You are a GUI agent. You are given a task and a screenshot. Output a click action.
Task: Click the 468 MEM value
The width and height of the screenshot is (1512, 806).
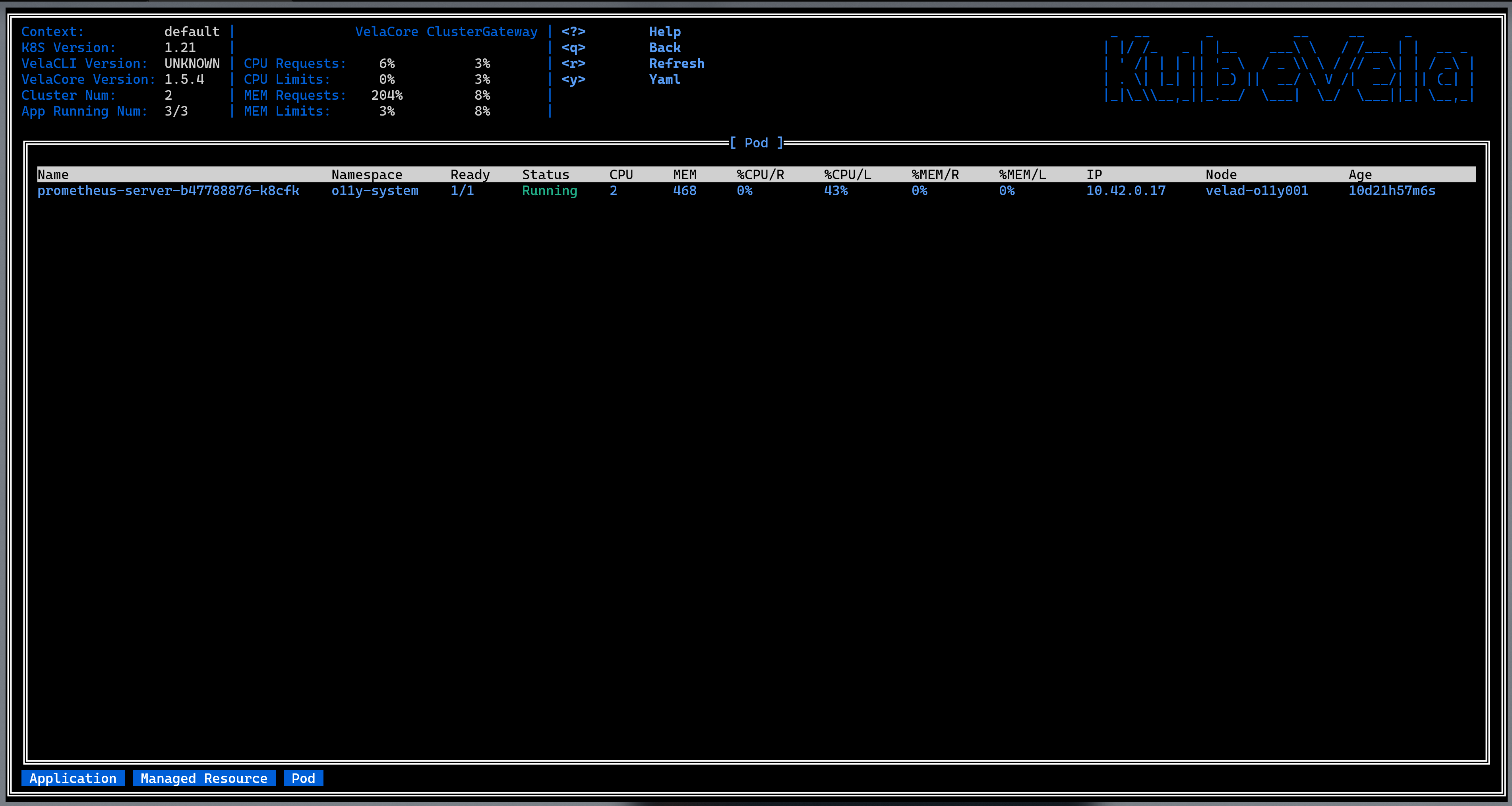pos(684,191)
